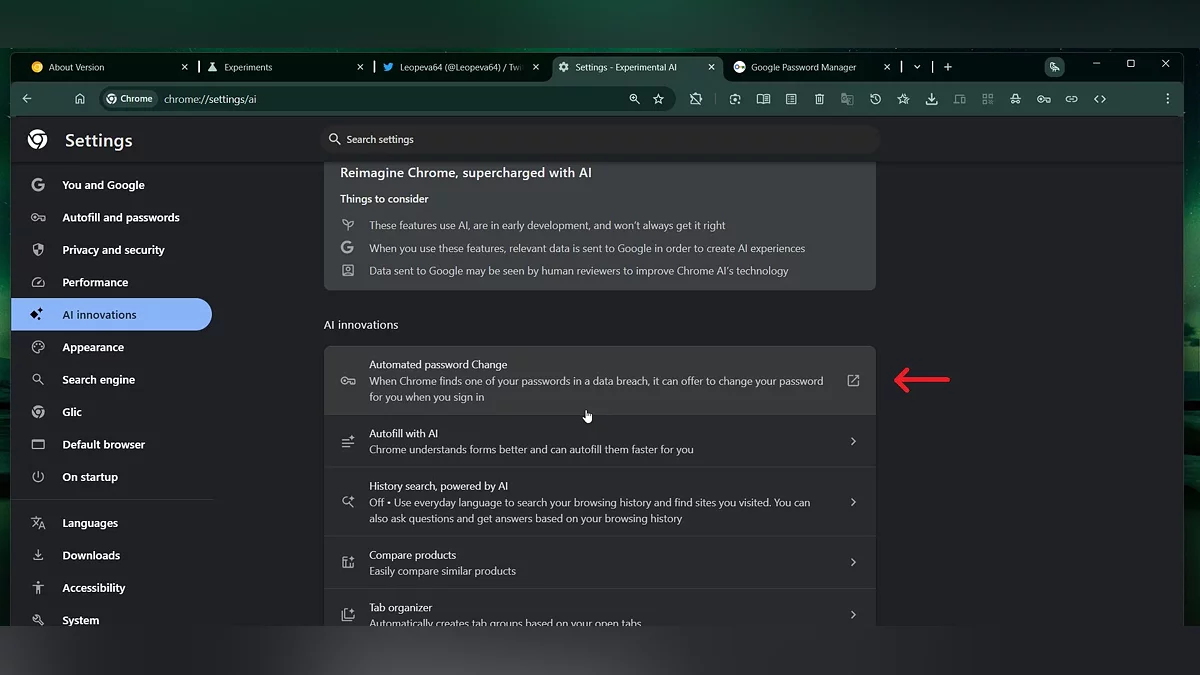Open the history clock icon in toolbar
Image resolution: width=1200 pixels, height=675 pixels.
pos(875,99)
